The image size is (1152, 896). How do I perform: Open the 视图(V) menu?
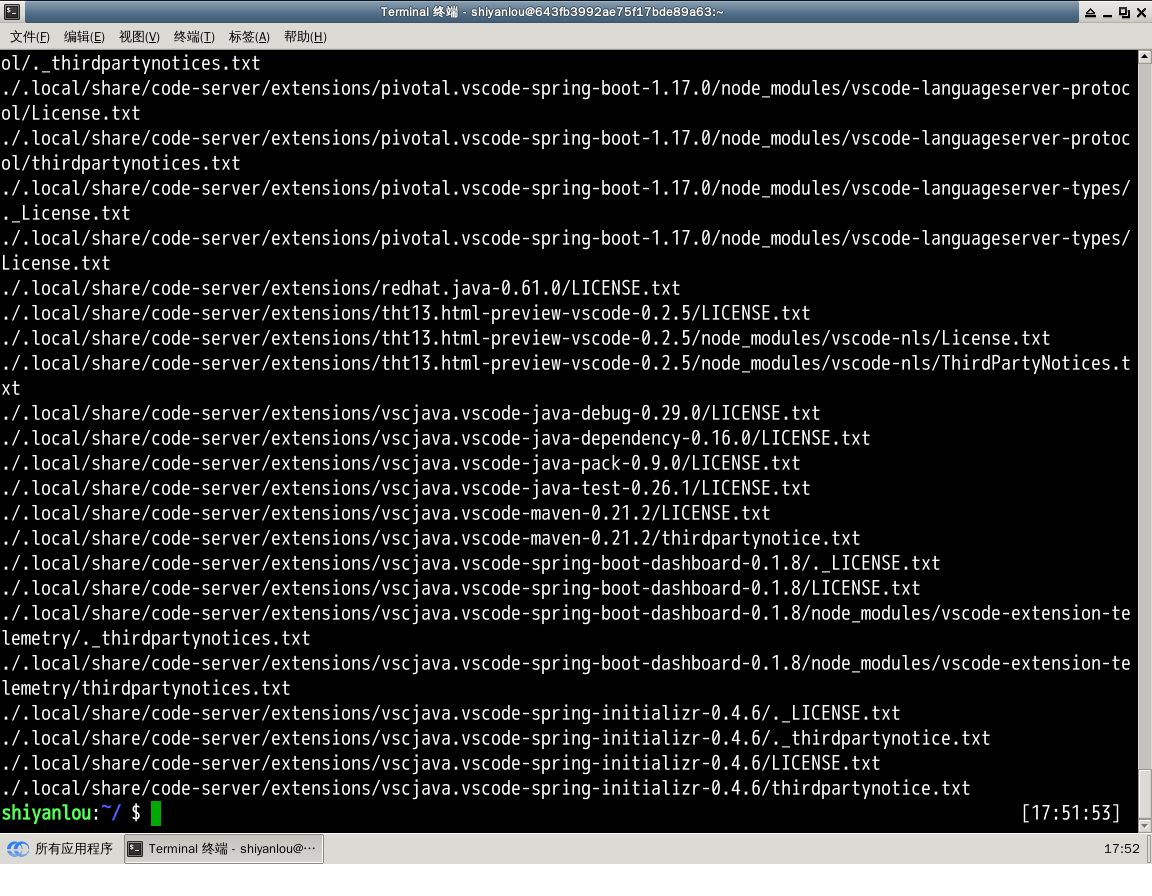[x=139, y=37]
